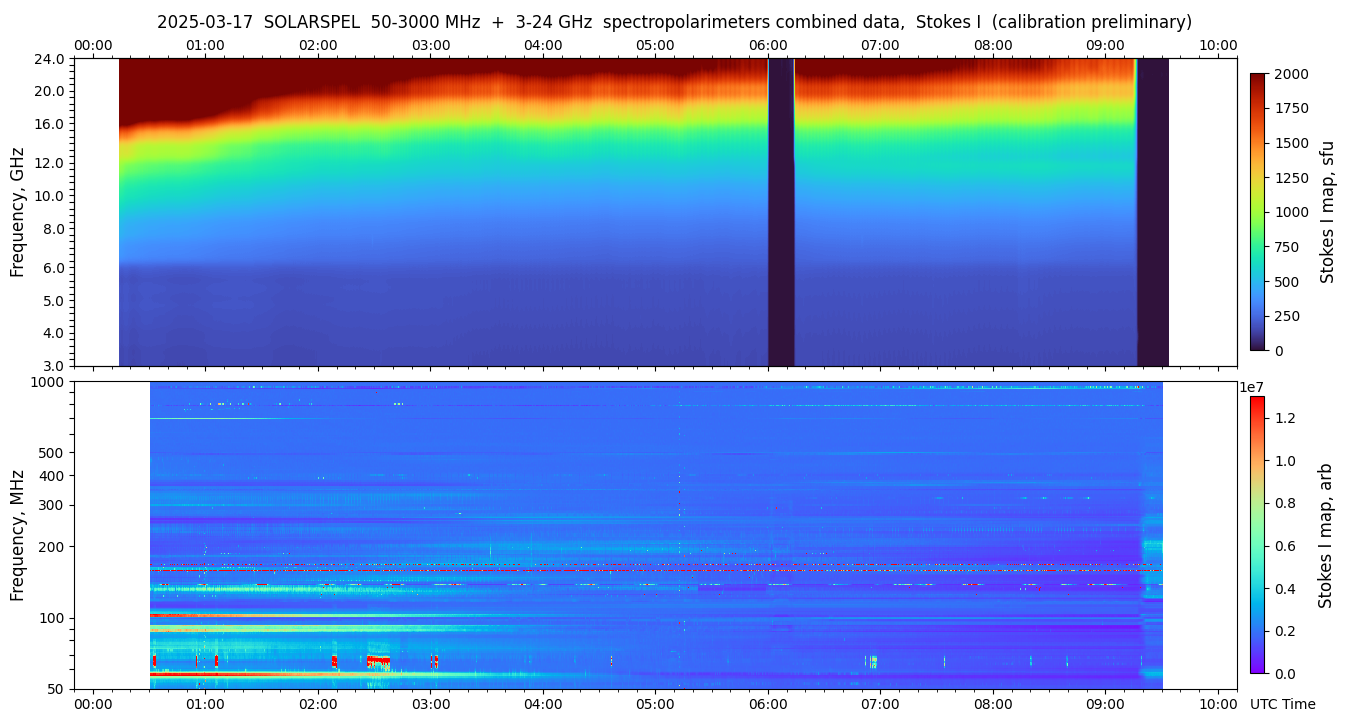This screenshot has height=725, width=1350.
Task: Click the plot title text at top
Action: coord(674,22)
